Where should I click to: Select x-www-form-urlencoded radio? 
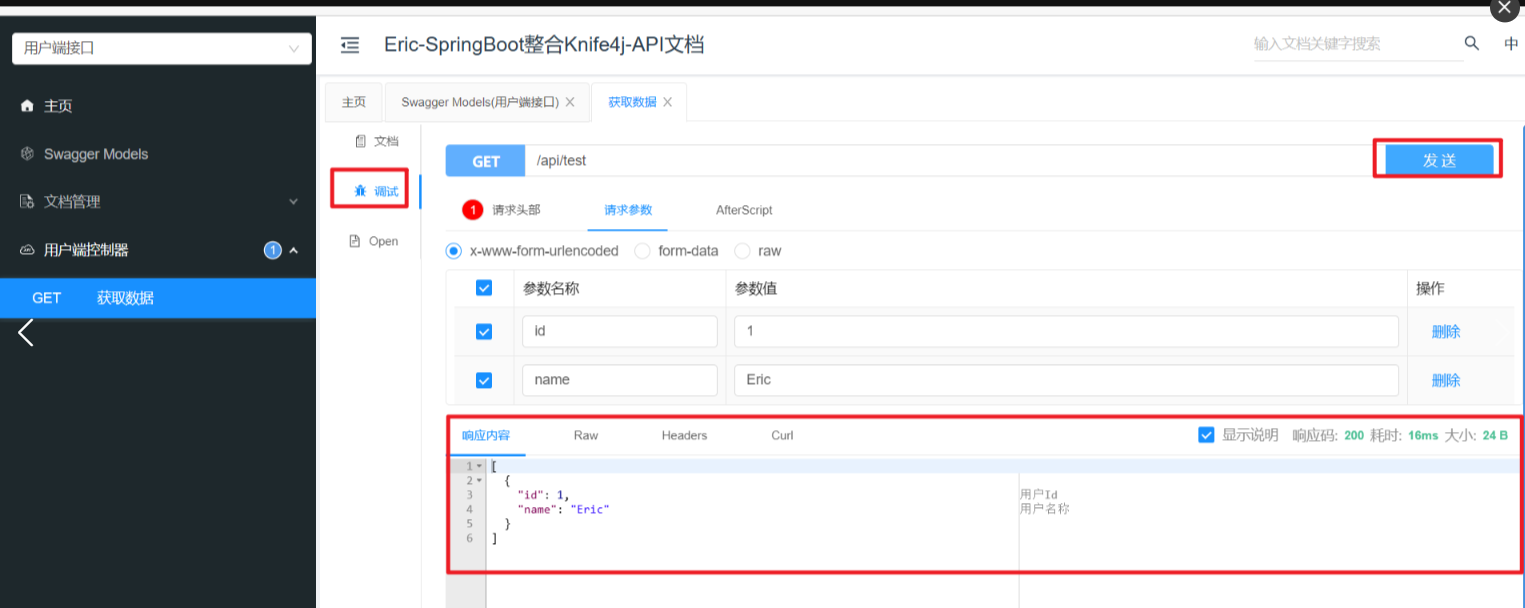[x=454, y=251]
